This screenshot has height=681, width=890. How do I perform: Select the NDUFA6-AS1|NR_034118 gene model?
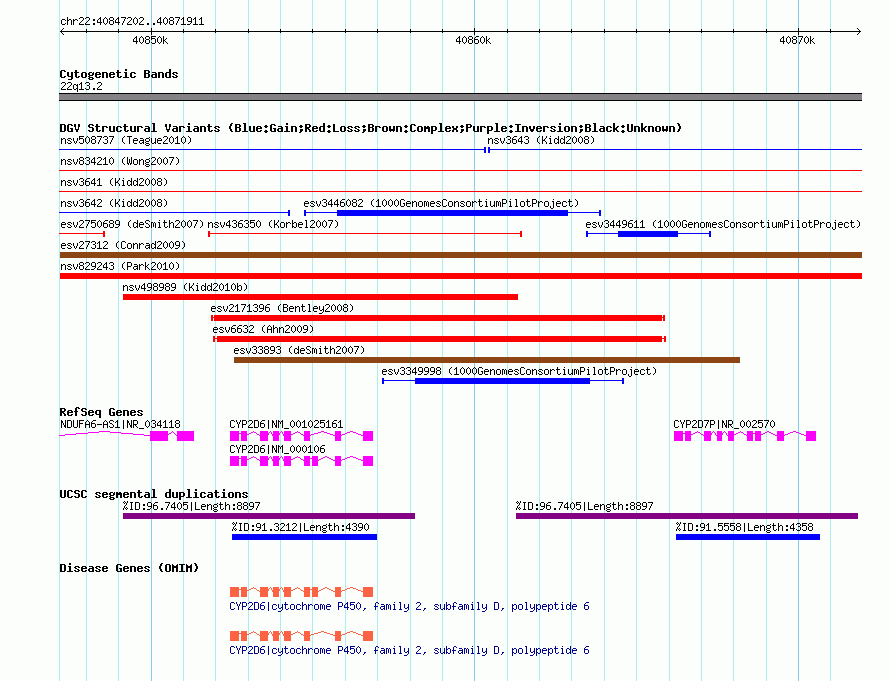[127, 436]
